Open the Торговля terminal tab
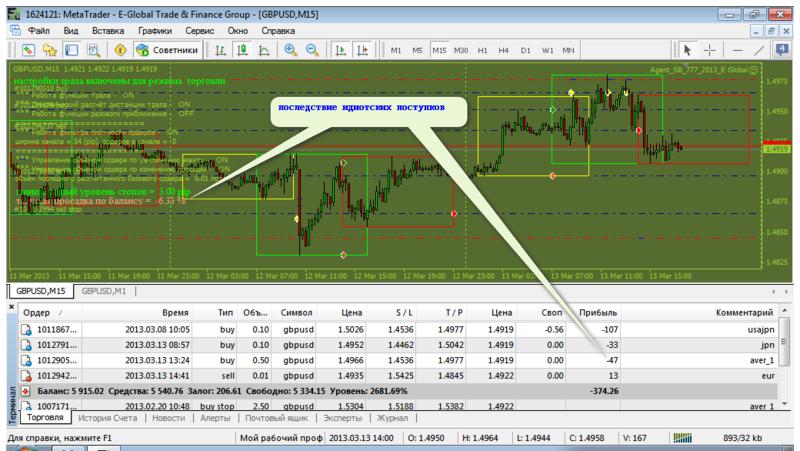Image resolution: width=800 pixels, height=451 pixels. [45, 417]
